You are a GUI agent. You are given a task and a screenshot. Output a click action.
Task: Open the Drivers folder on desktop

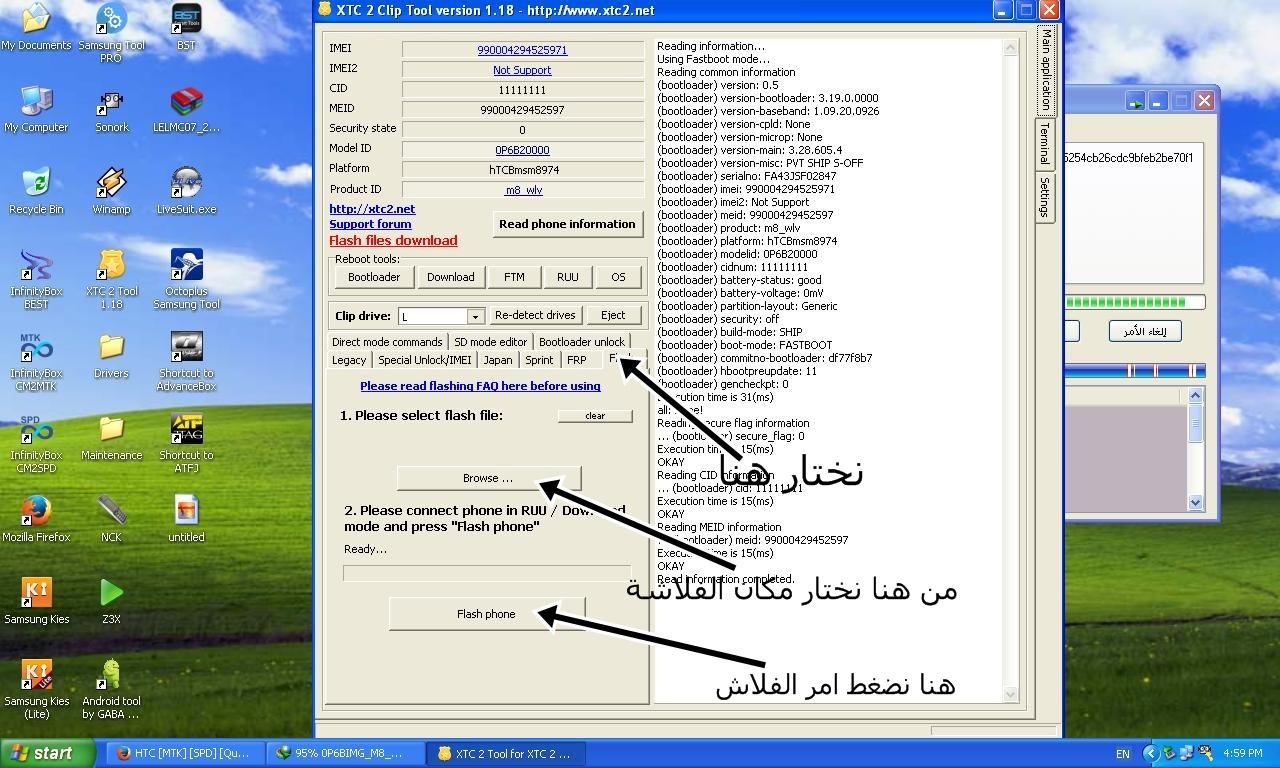click(111, 355)
